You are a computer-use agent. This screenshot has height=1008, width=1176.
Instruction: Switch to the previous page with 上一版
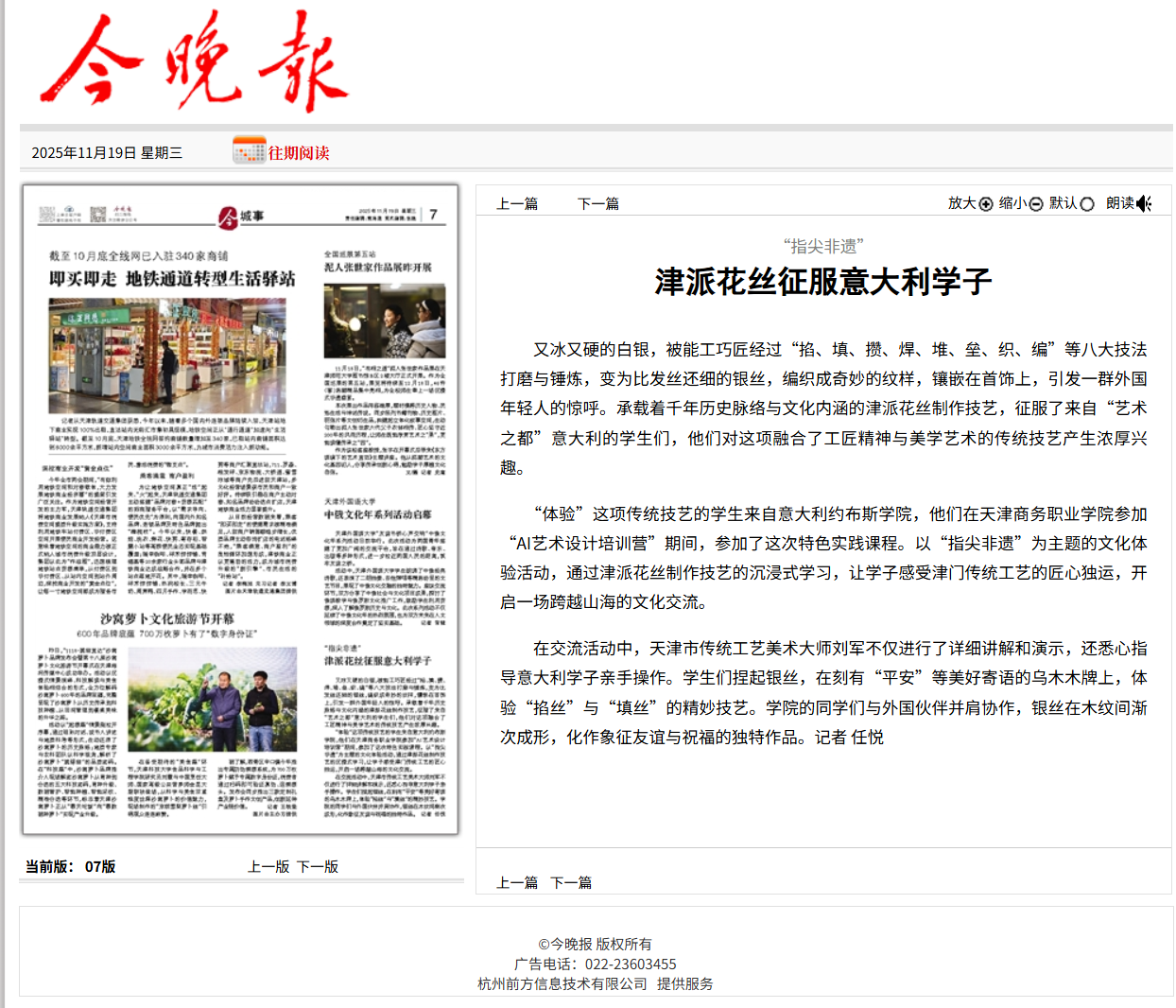pyautogui.click(x=268, y=866)
